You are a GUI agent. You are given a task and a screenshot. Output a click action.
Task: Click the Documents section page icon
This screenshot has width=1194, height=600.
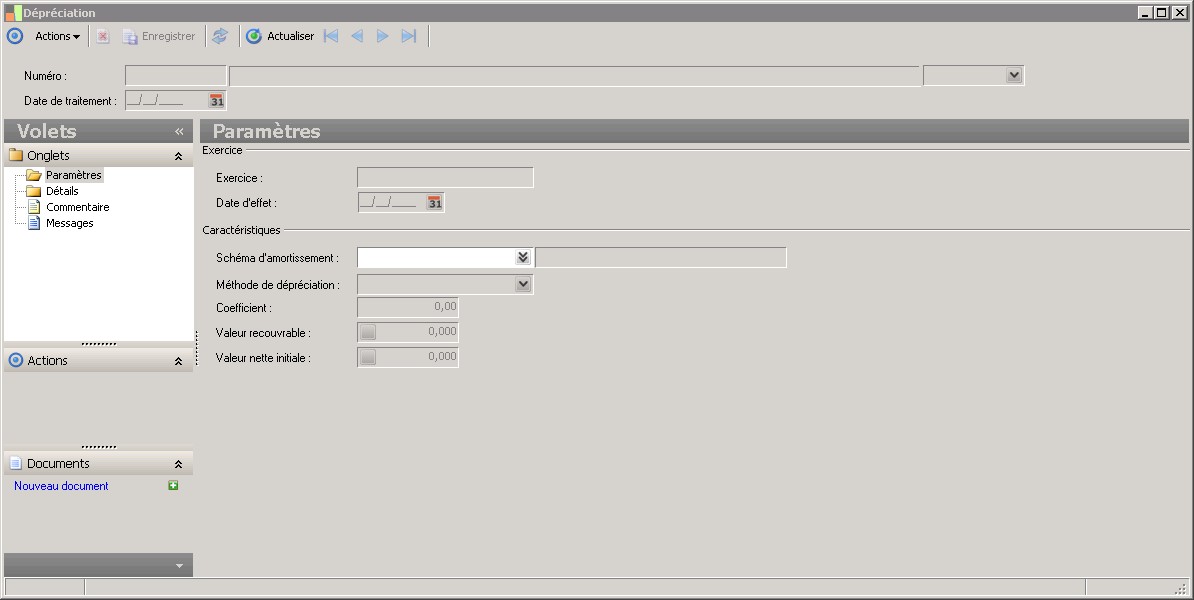[x=15, y=463]
